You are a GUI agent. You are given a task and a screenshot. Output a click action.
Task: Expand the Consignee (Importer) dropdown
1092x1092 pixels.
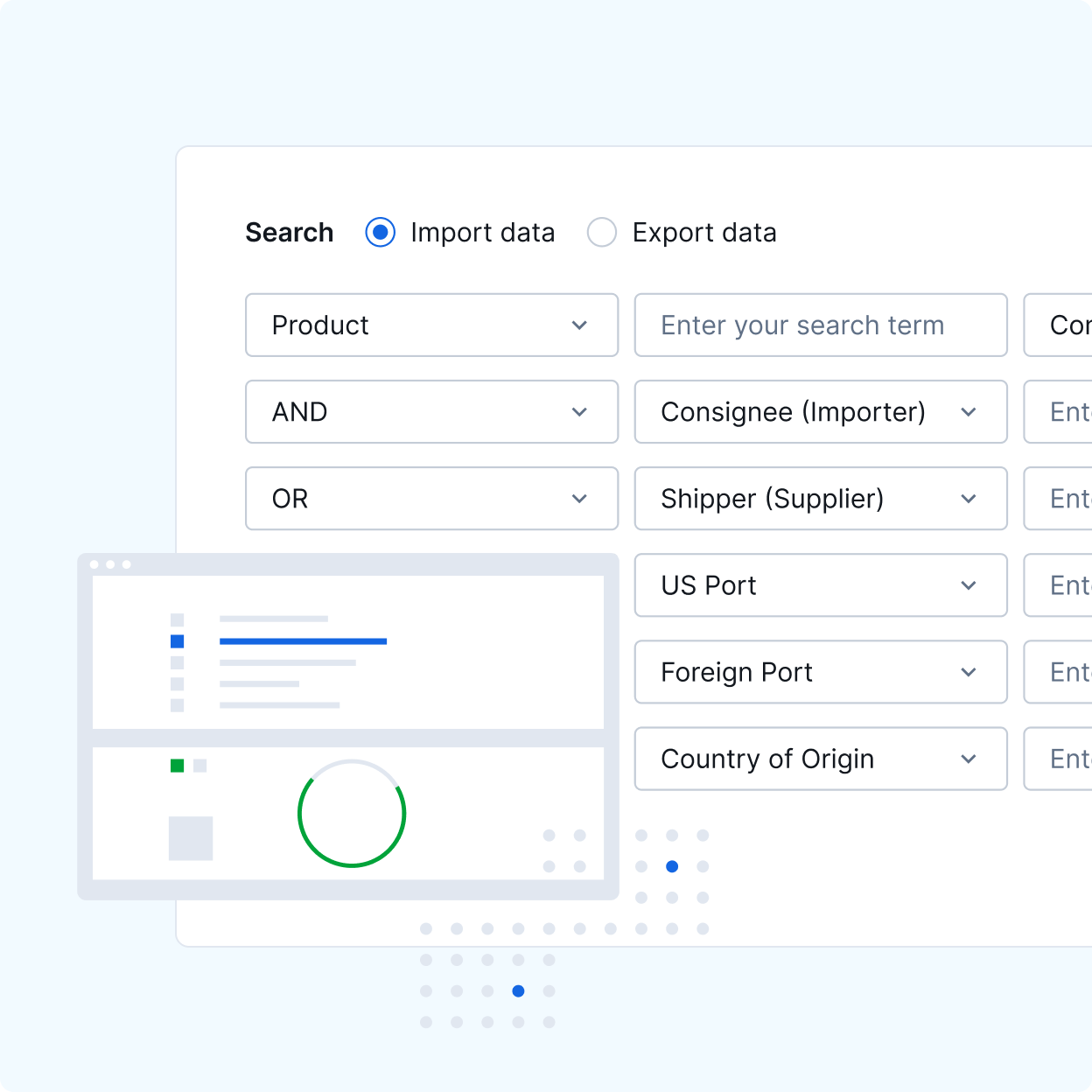point(820,412)
